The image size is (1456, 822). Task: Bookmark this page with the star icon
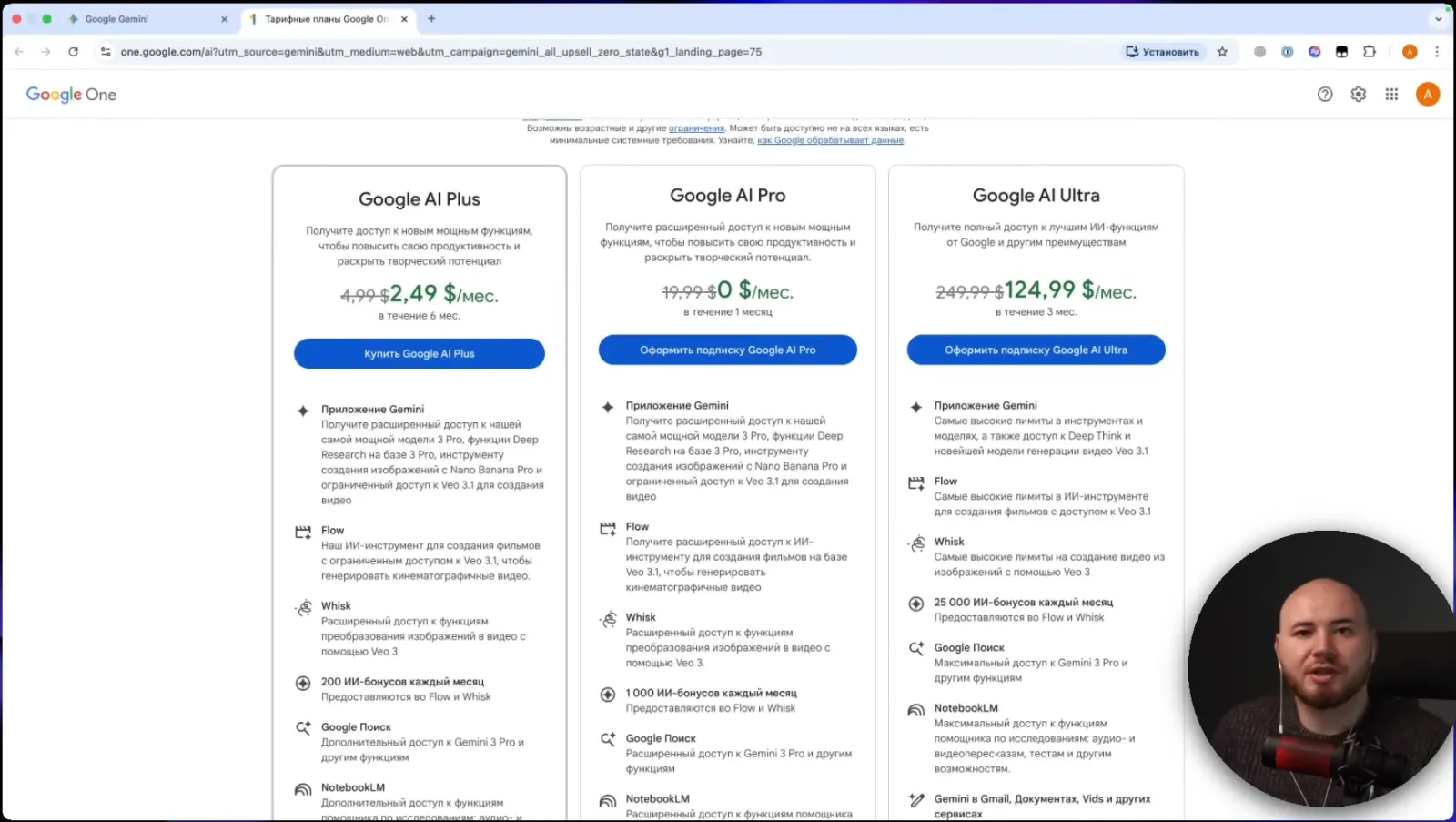[x=1222, y=52]
